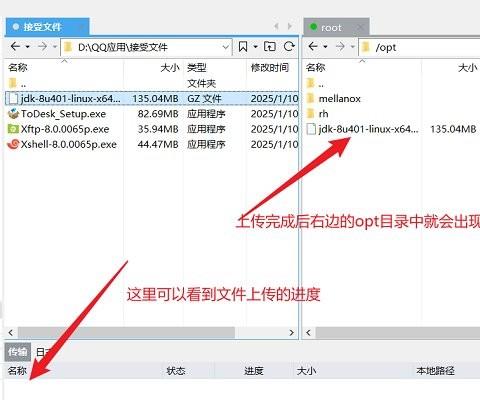Click the remote pane forward arrow
This screenshot has height=400, width=480.
pos(340,46)
